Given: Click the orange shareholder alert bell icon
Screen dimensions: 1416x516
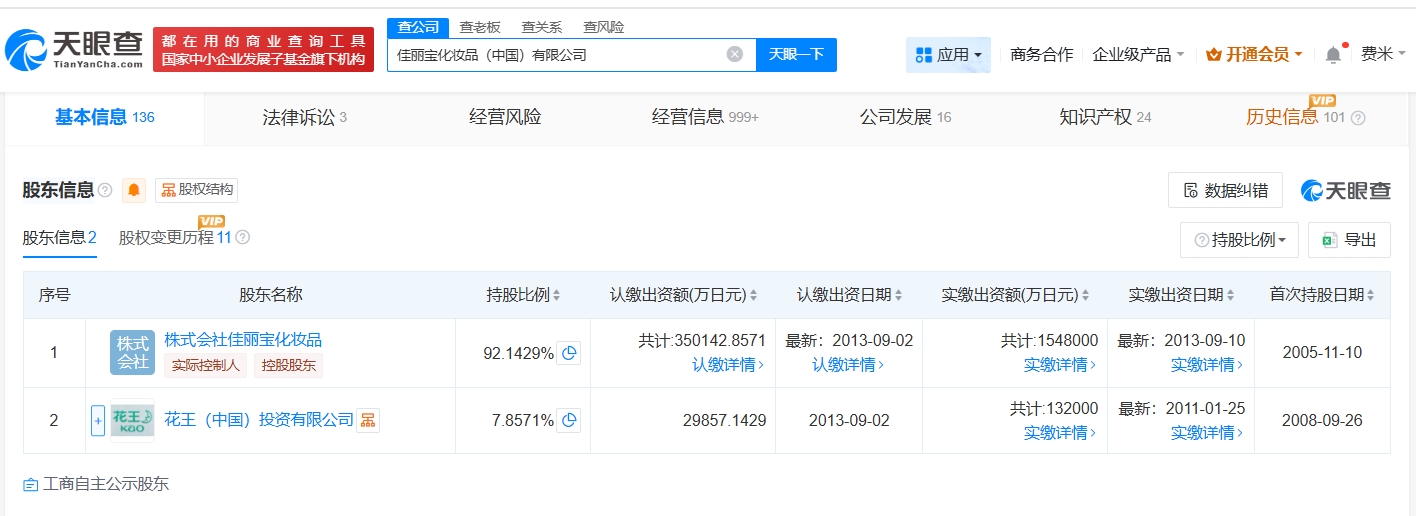Looking at the screenshot, I should pos(134,190).
